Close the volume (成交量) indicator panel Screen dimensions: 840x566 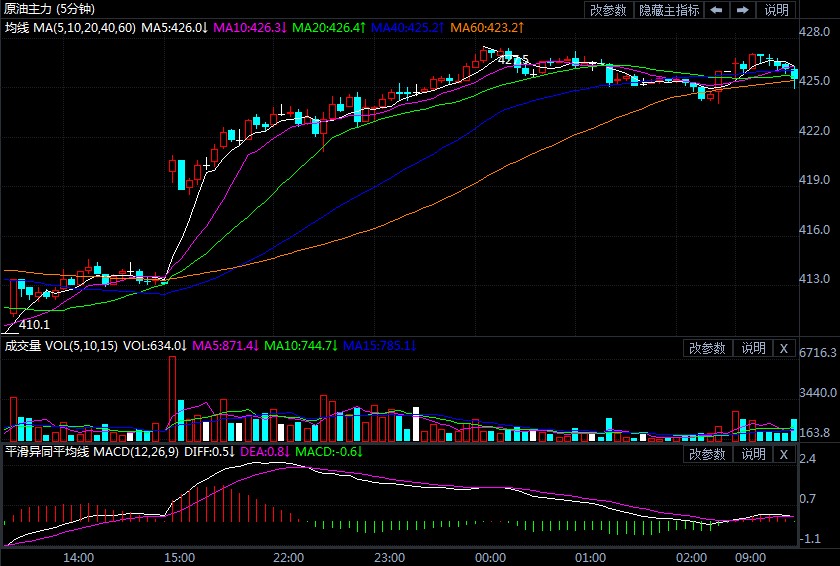point(783,348)
